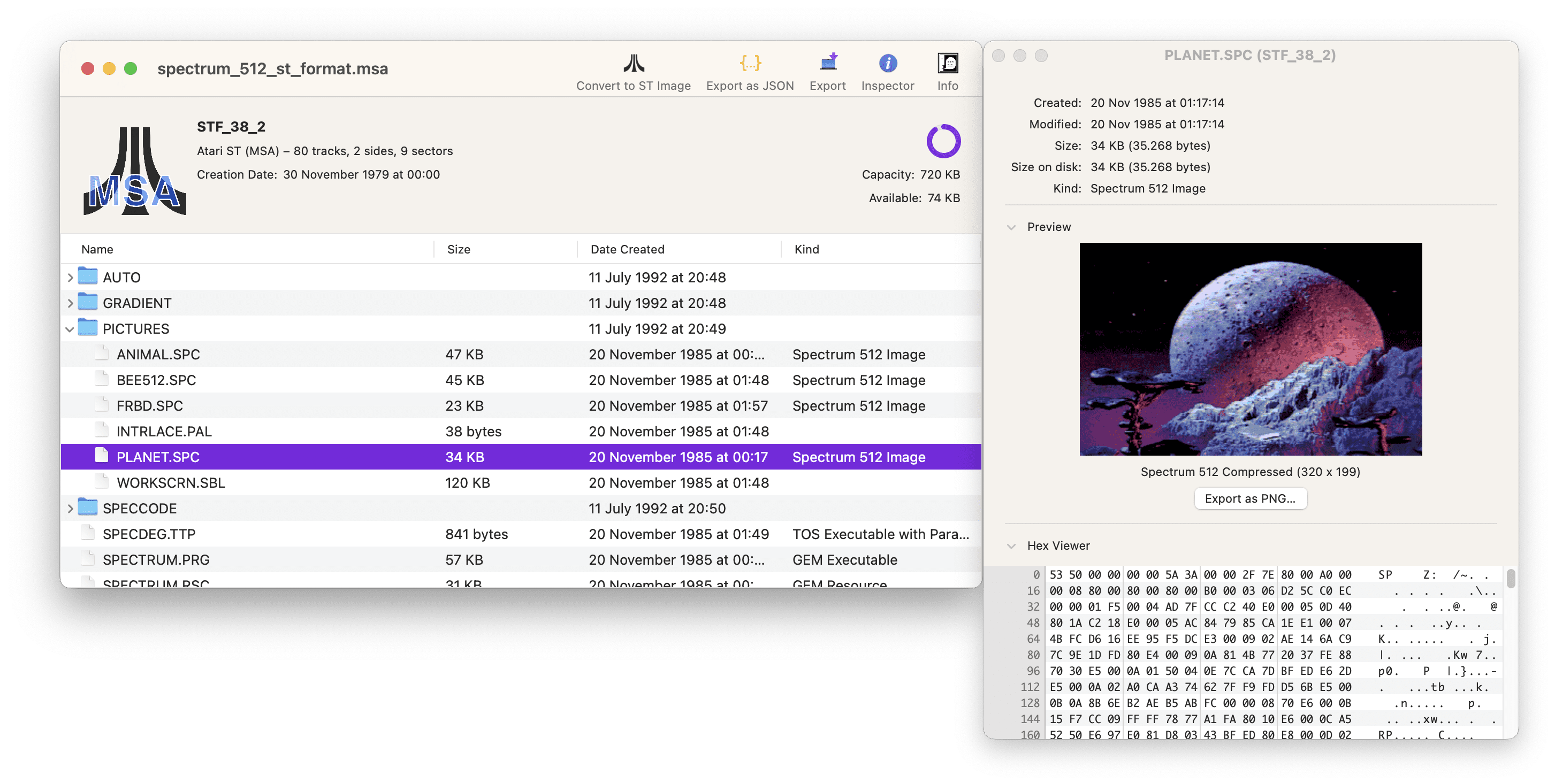1555x784 pixels.
Task: Click the GEM Executable kind cell
Action: coord(845,559)
